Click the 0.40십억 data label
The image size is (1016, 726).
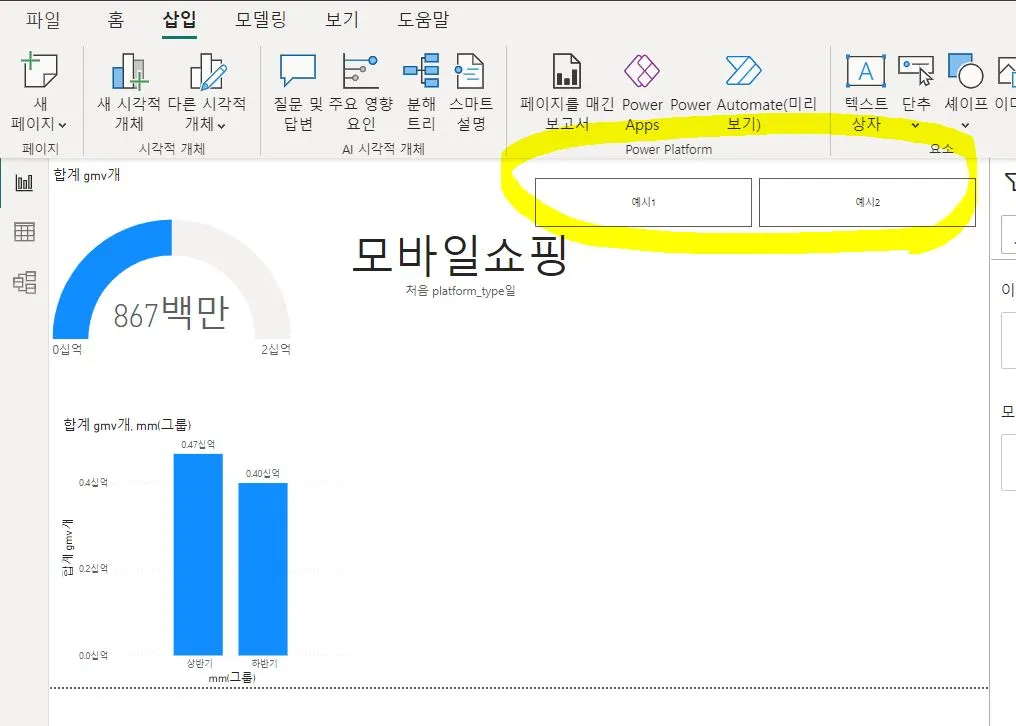click(x=263, y=473)
